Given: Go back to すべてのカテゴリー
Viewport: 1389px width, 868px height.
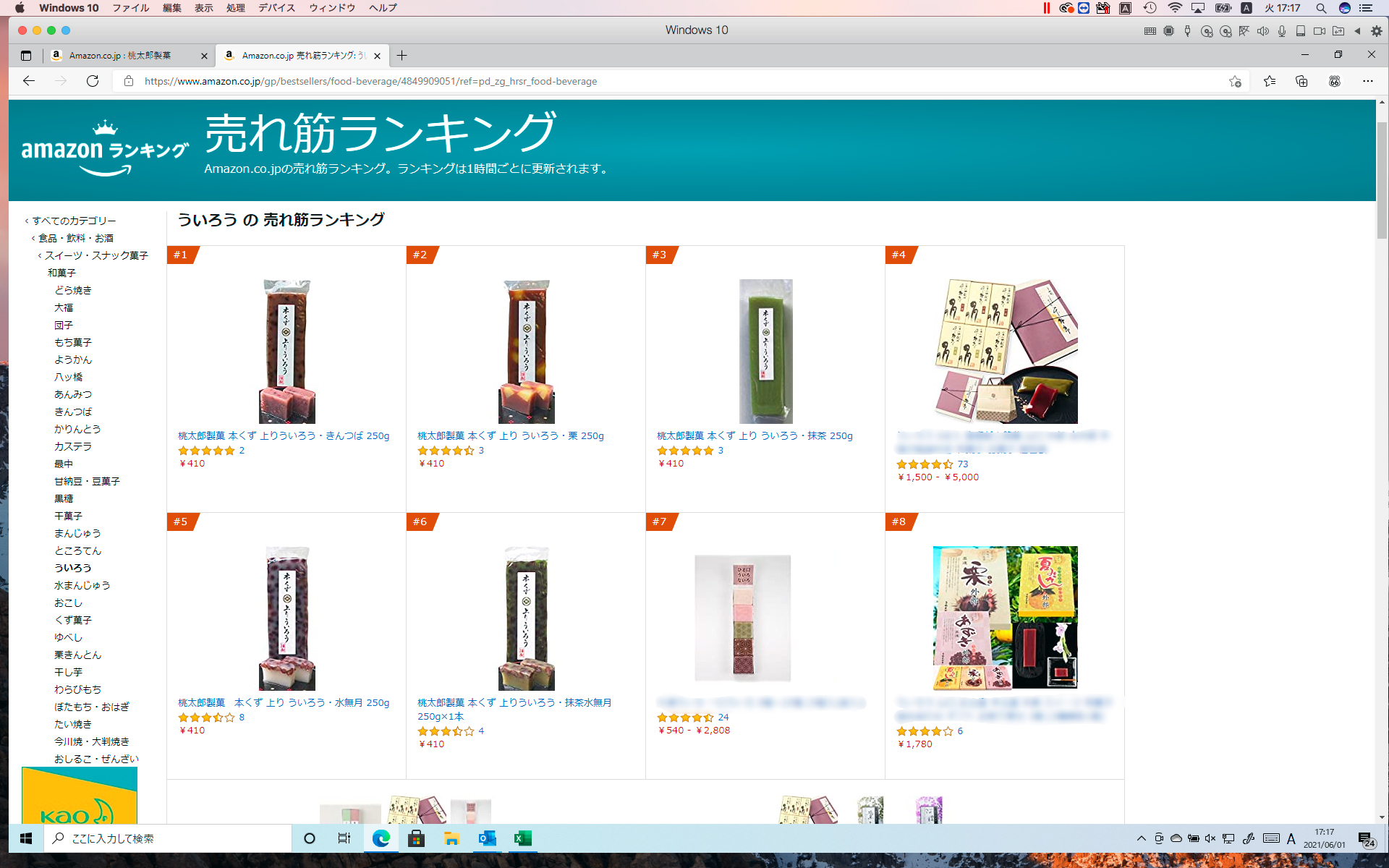Looking at the screenshot, I should point(74,221).
